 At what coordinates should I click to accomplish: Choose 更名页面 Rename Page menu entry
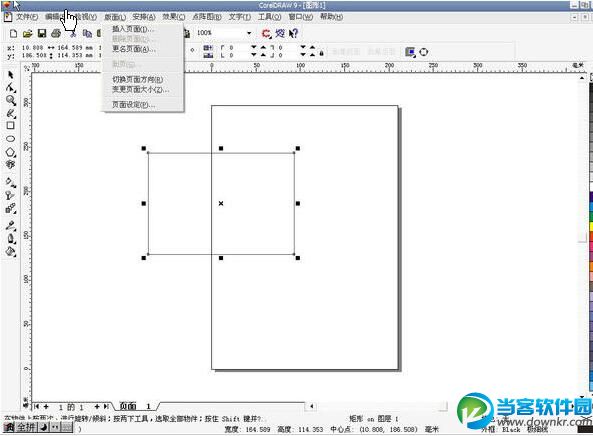coord(143,49)
